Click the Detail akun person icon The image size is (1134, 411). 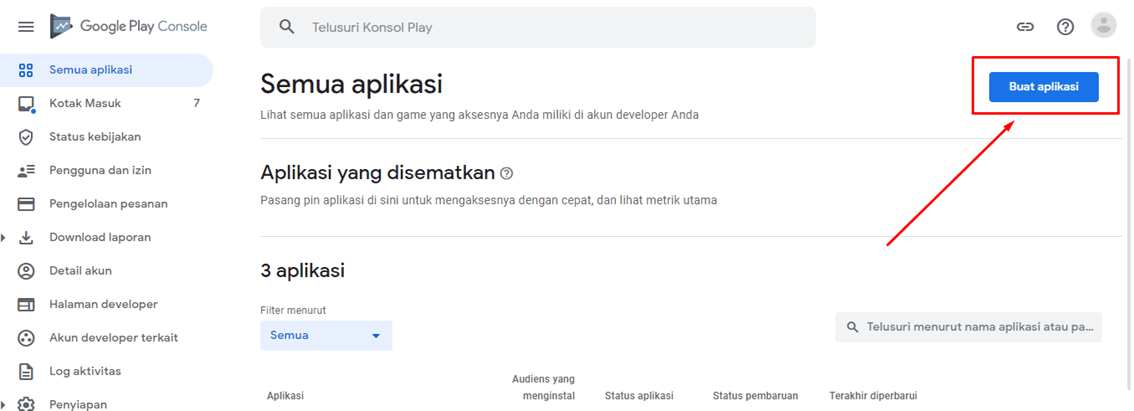click(26, 271)
